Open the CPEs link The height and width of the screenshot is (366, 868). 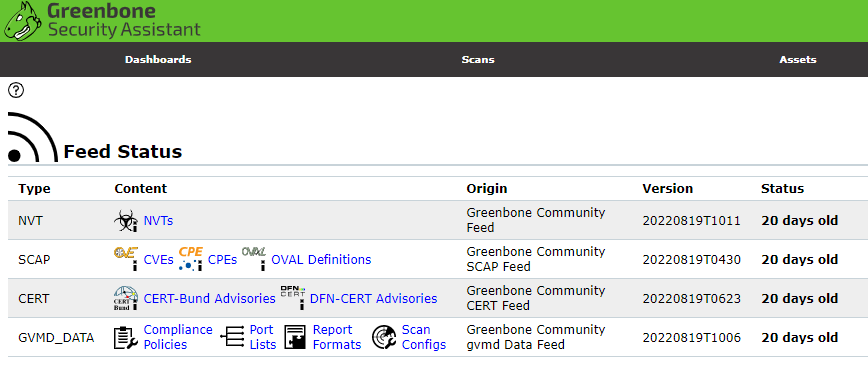[x=223, y=260]
